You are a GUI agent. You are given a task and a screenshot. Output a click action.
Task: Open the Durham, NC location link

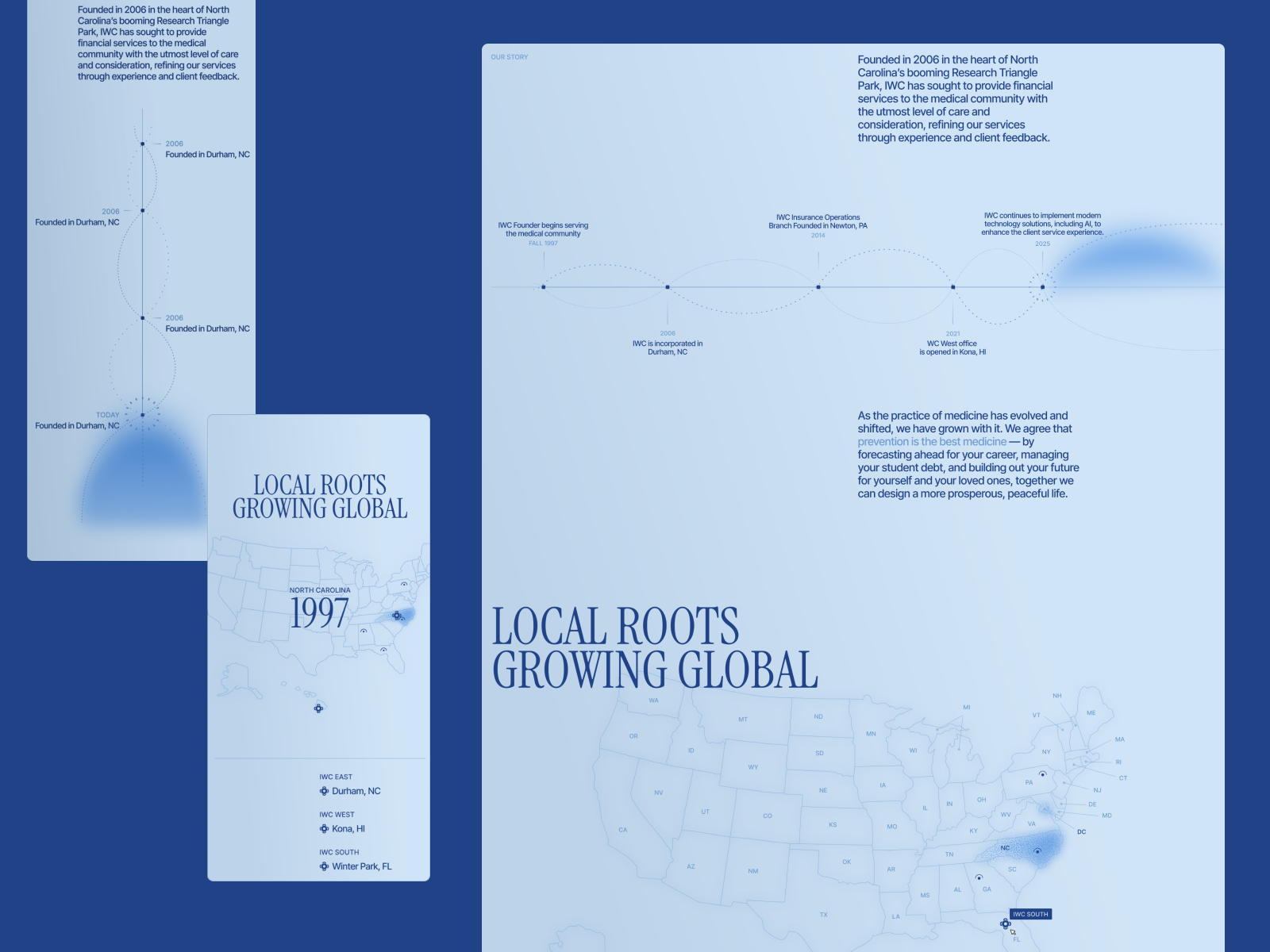click(x=356, y=791)
